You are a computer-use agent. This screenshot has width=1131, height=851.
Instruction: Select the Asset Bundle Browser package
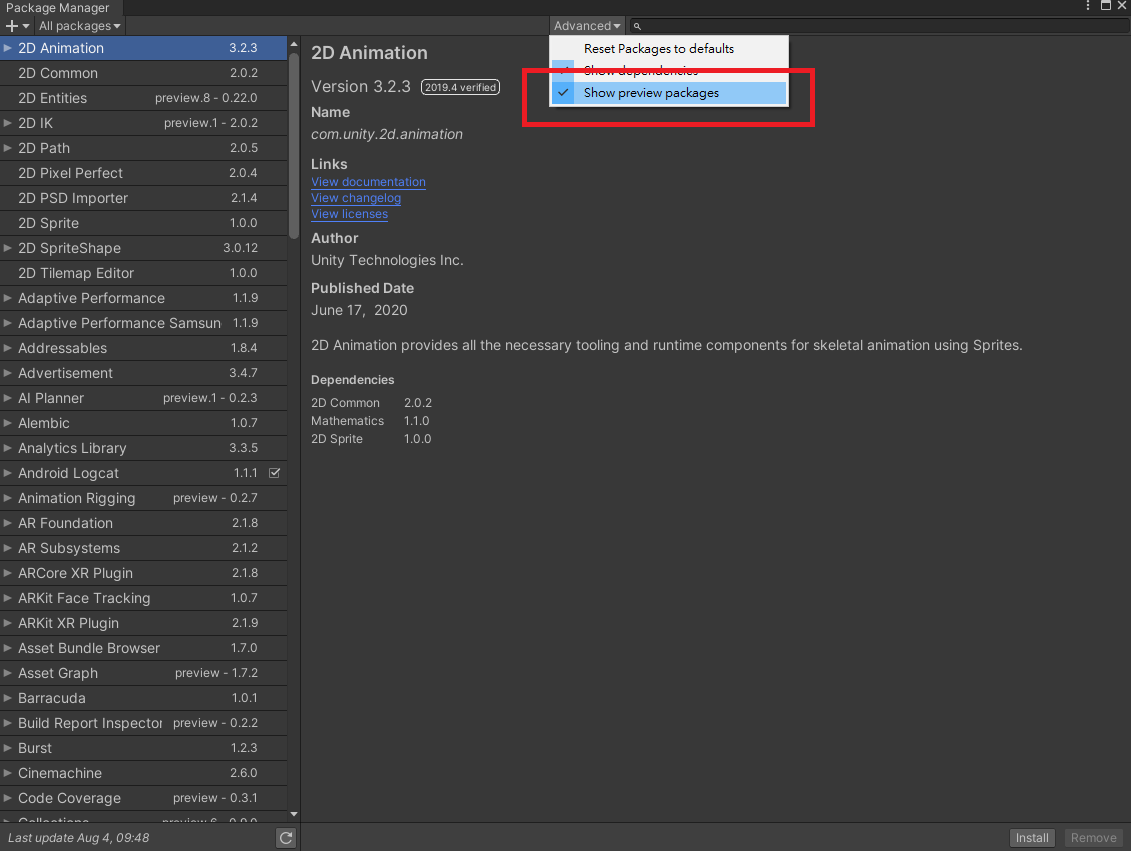(x=144, y=648)
